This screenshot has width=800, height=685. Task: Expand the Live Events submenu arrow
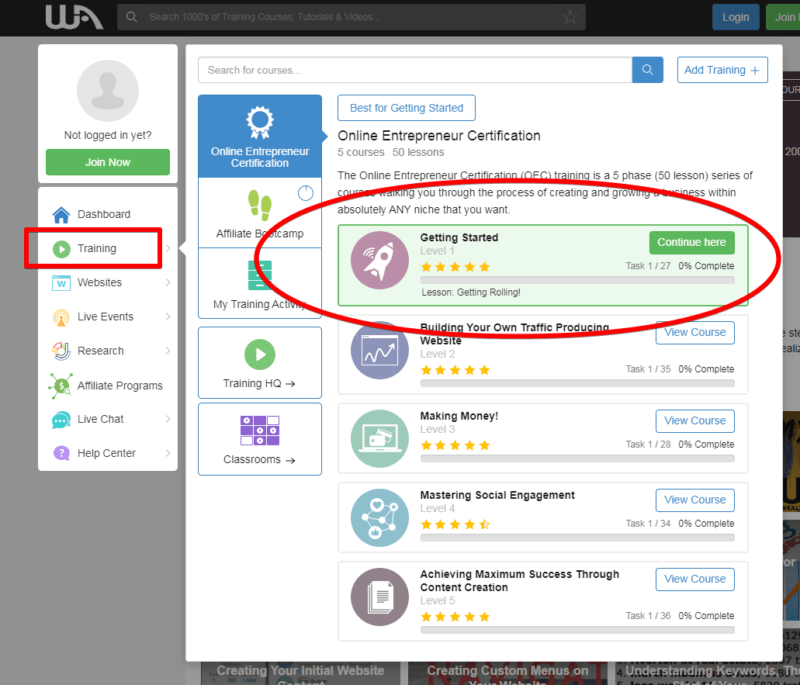click(168, 317)
